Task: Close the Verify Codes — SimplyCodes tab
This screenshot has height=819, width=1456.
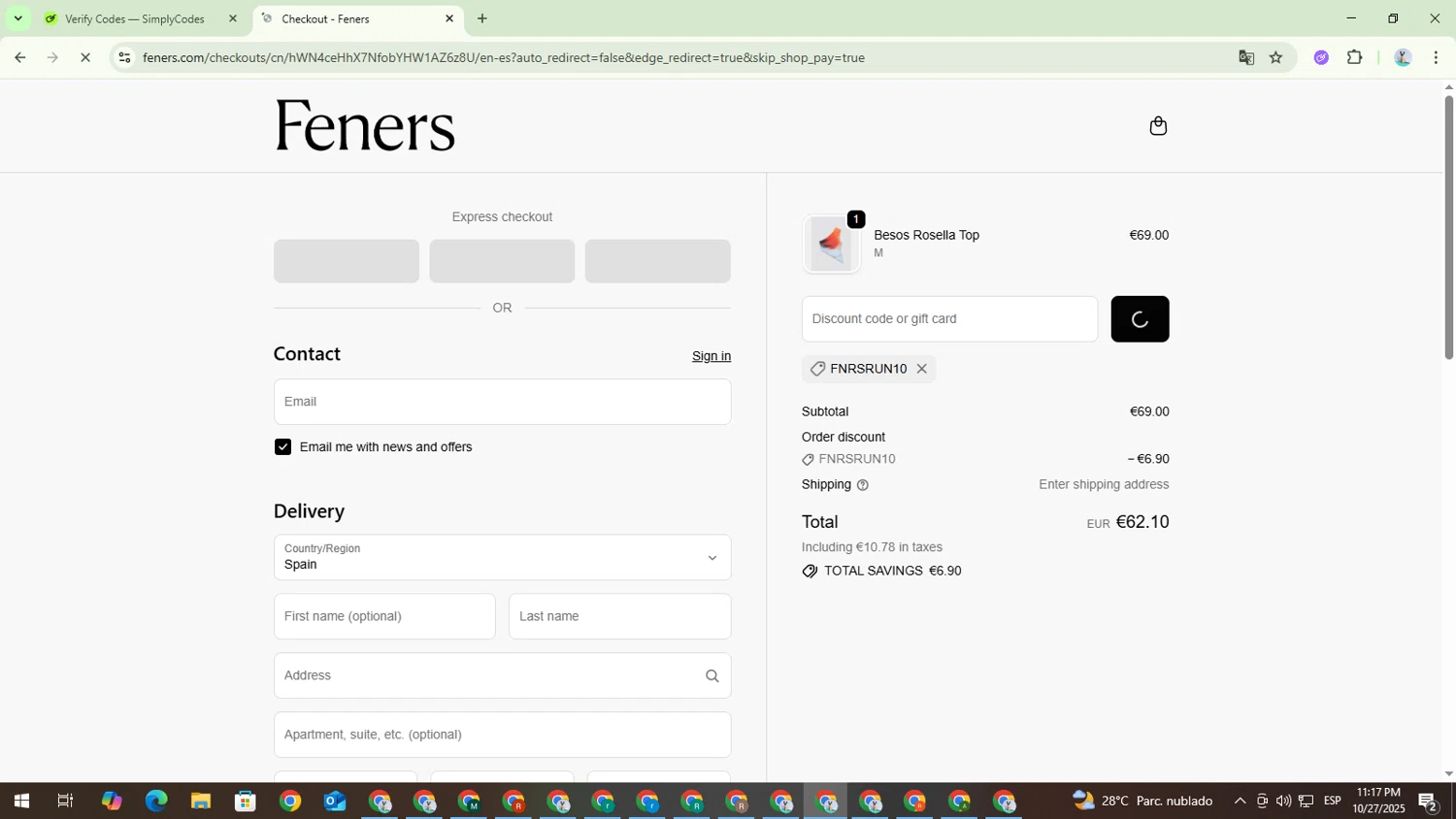Action: [232, 18]
